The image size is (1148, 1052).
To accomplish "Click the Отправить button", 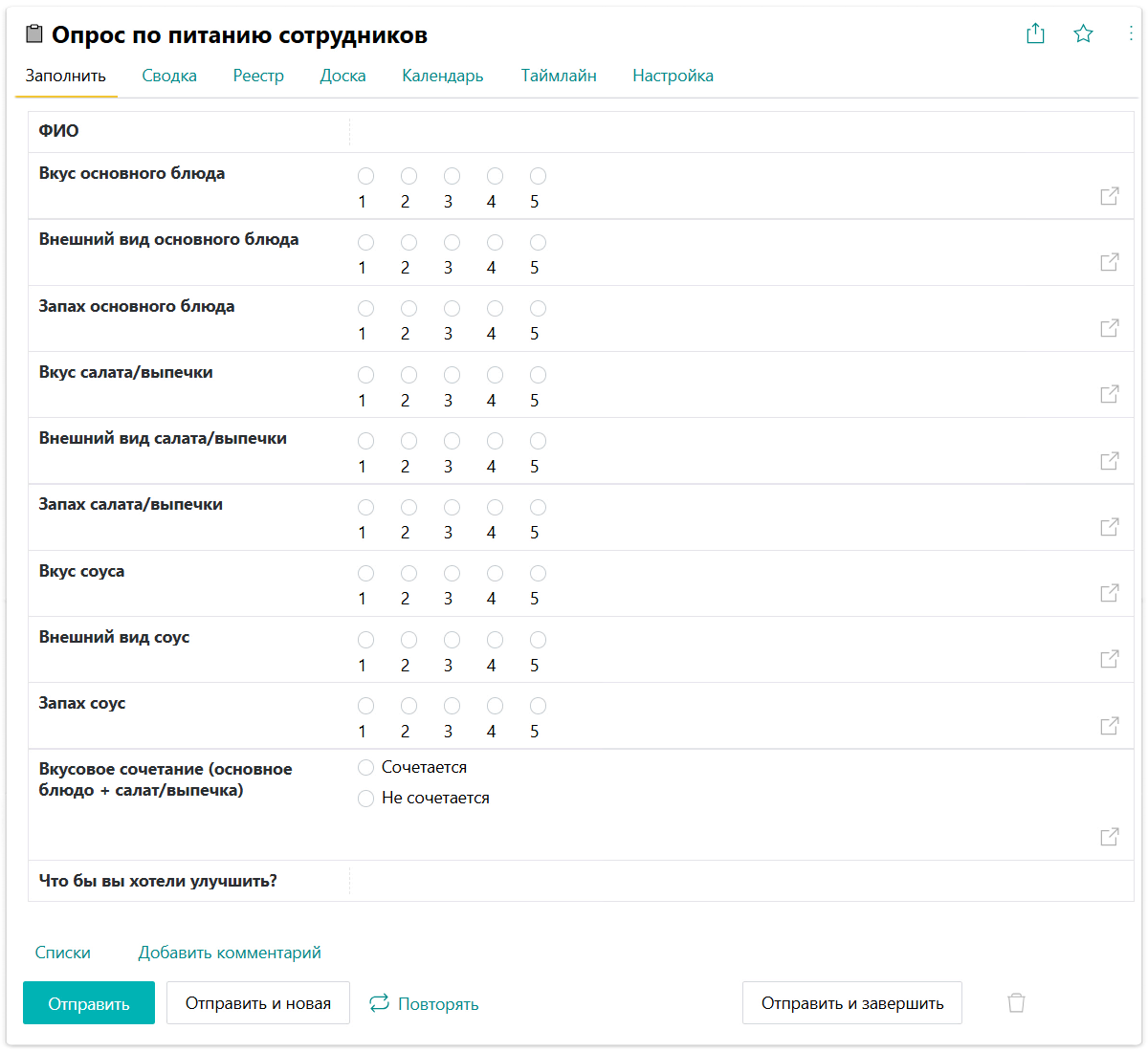I will tap(89, 1003).
